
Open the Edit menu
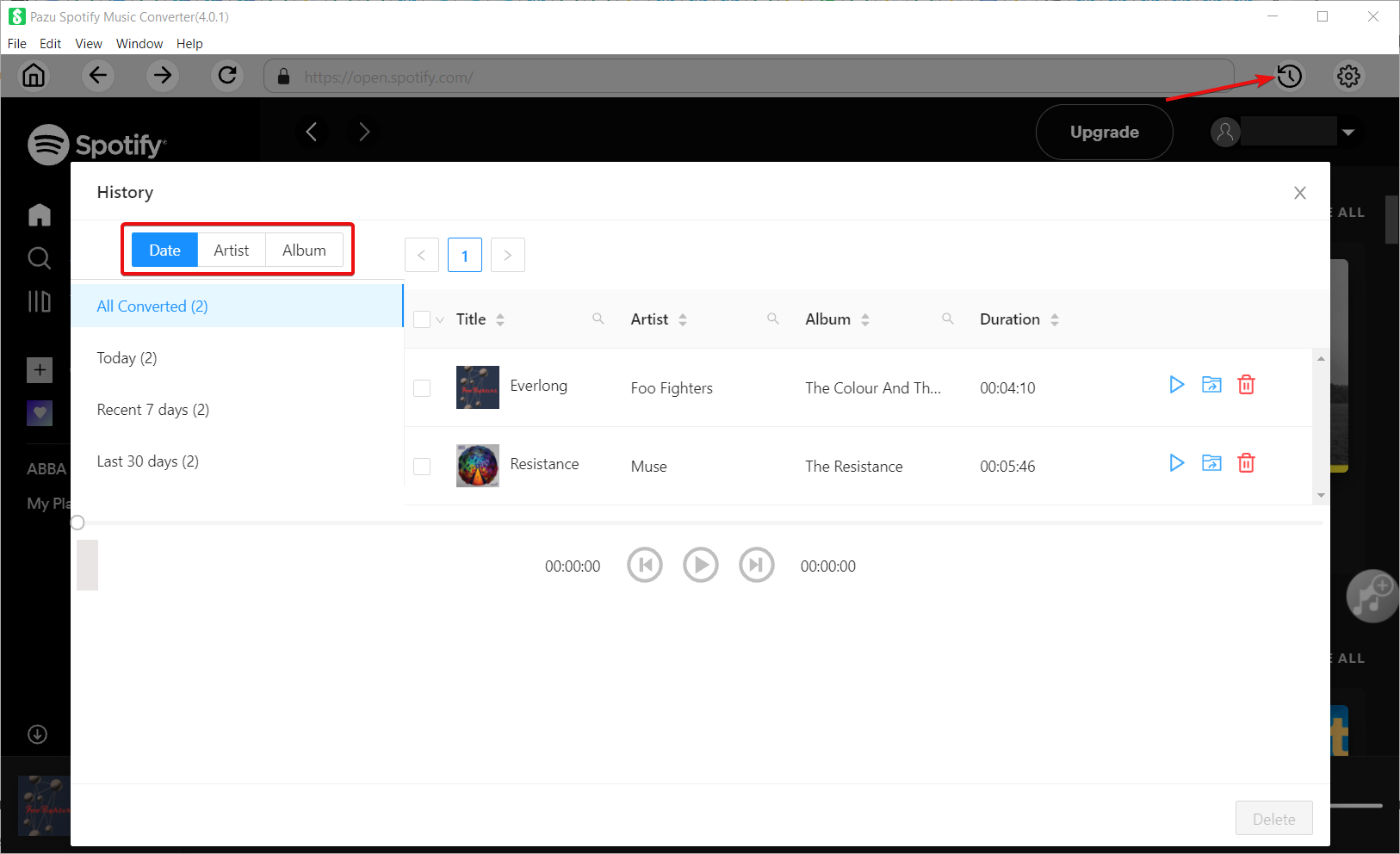point(51,44)
